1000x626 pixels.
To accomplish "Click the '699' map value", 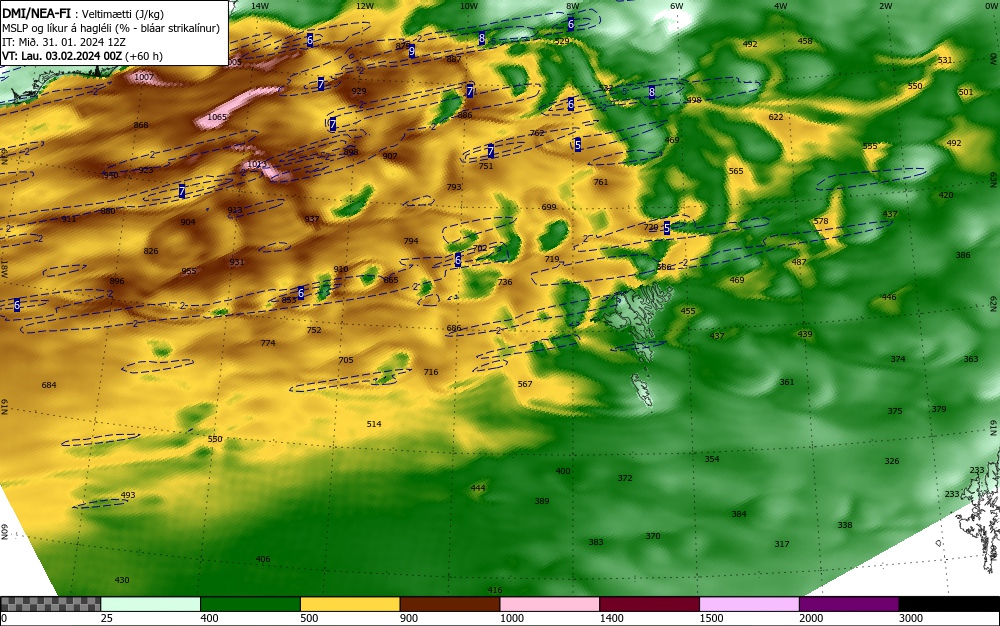I will (x=549, y=207).
